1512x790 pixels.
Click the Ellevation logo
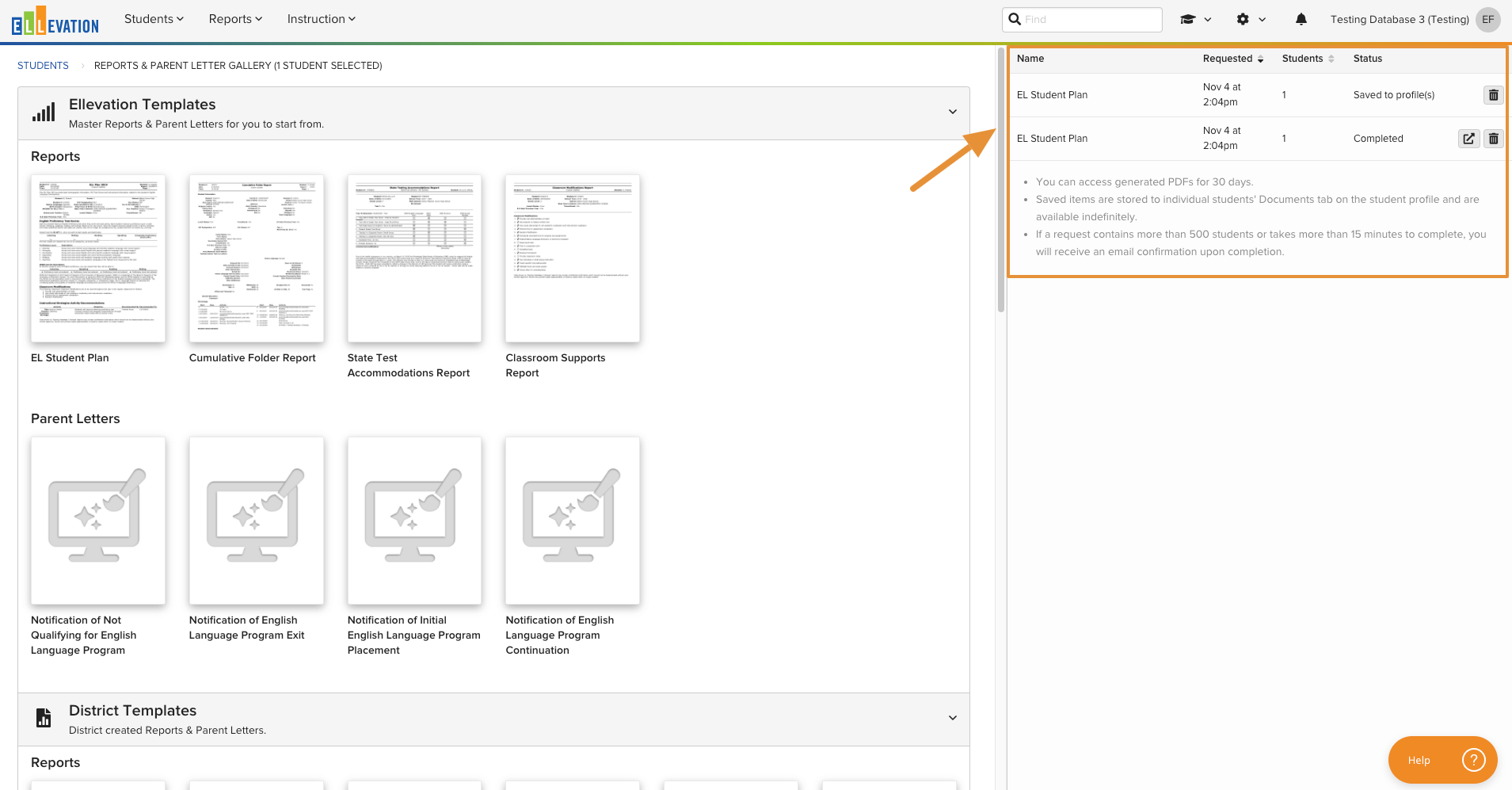tap(55, 21)
